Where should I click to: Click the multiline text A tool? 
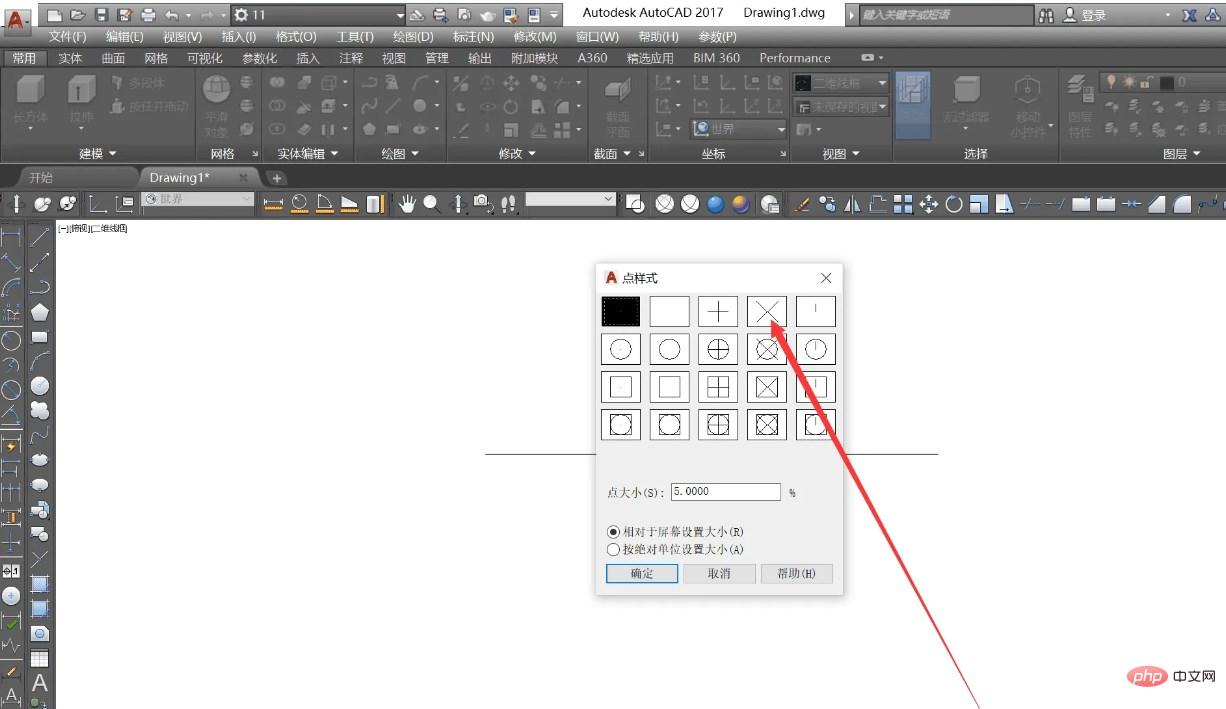pyautogui.click(x=40, y=684)
